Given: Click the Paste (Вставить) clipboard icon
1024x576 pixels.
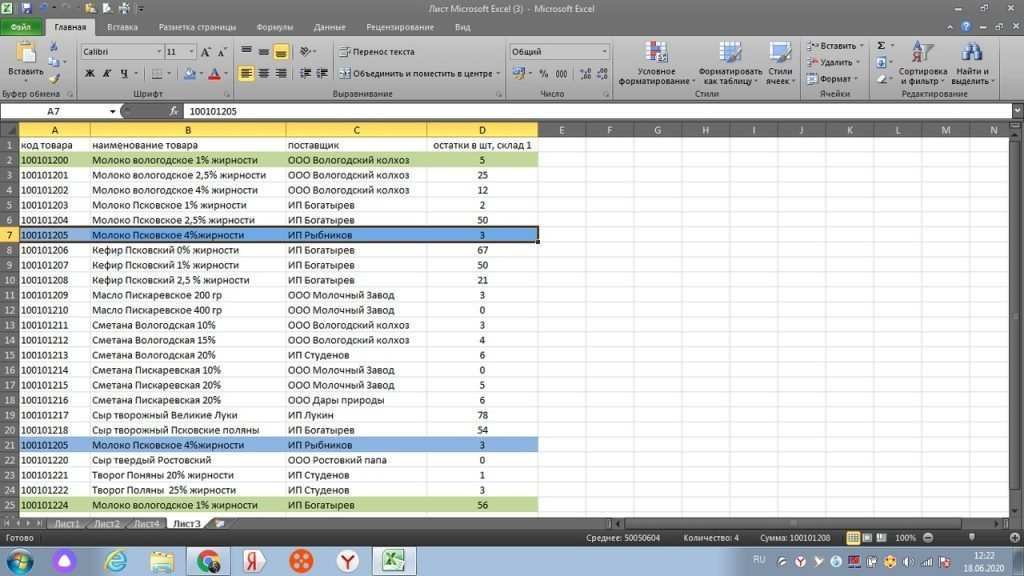Looking at the screenshot, I should point(25,54).
